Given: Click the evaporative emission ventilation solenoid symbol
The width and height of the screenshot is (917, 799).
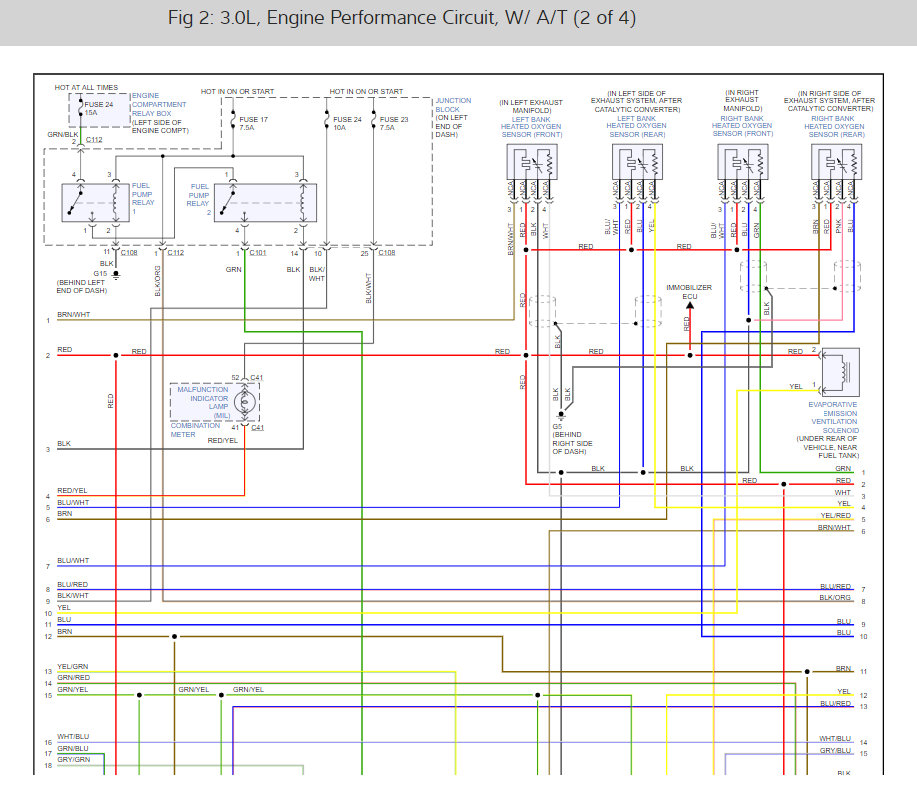Looking at the screenshot, I should (x=839, y=370).
